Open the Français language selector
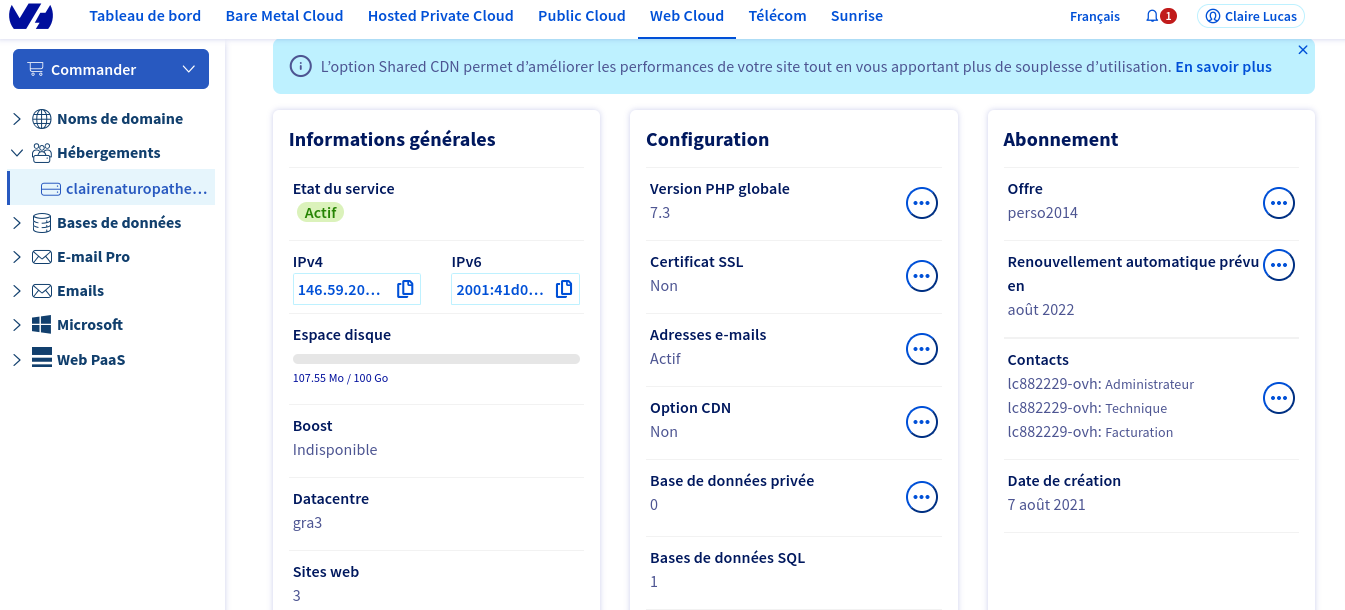 (1094, 16)
